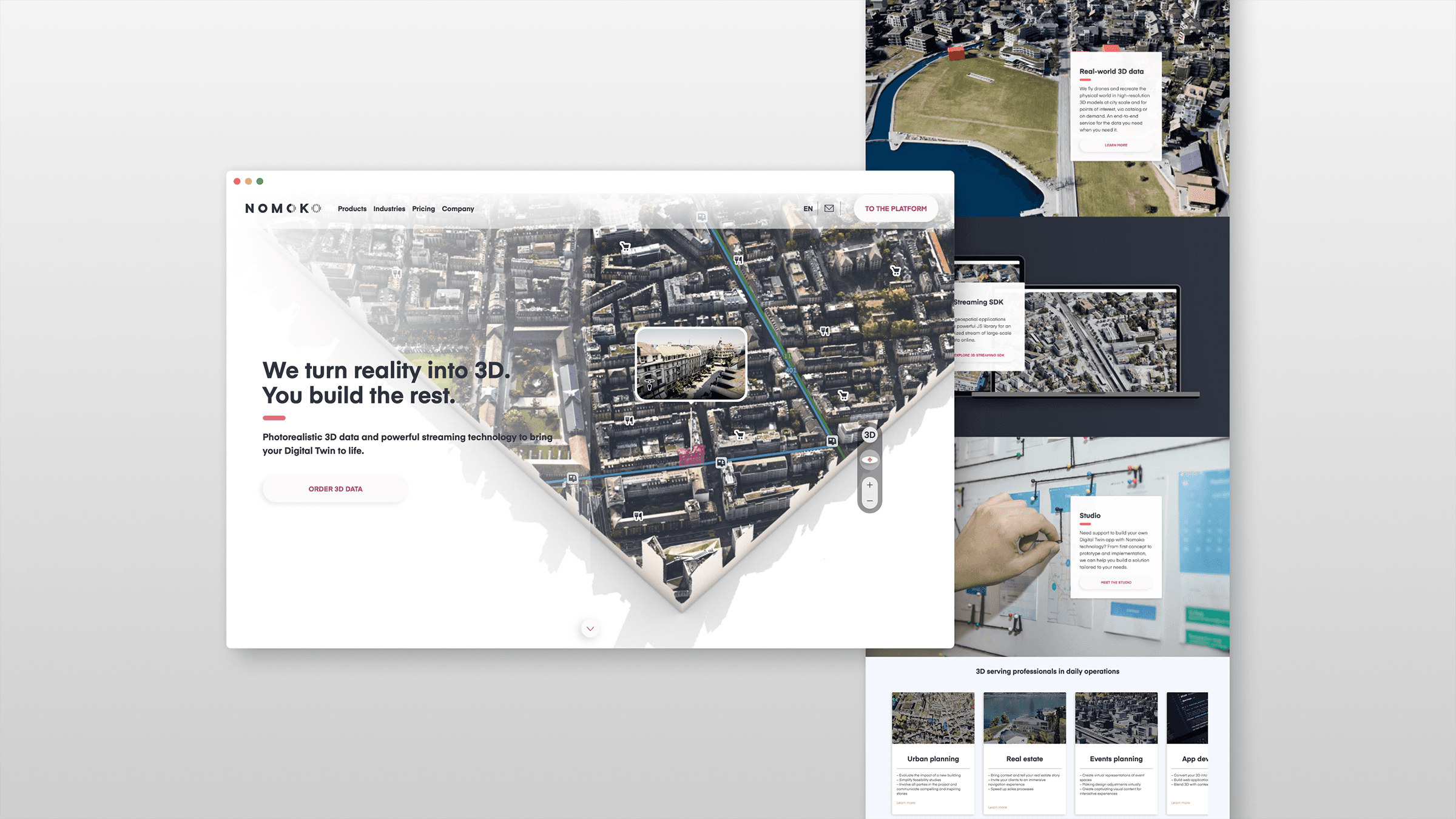Zoom out with the minus map button
The image size is (1456, 819).
click(x=869, y=501)
